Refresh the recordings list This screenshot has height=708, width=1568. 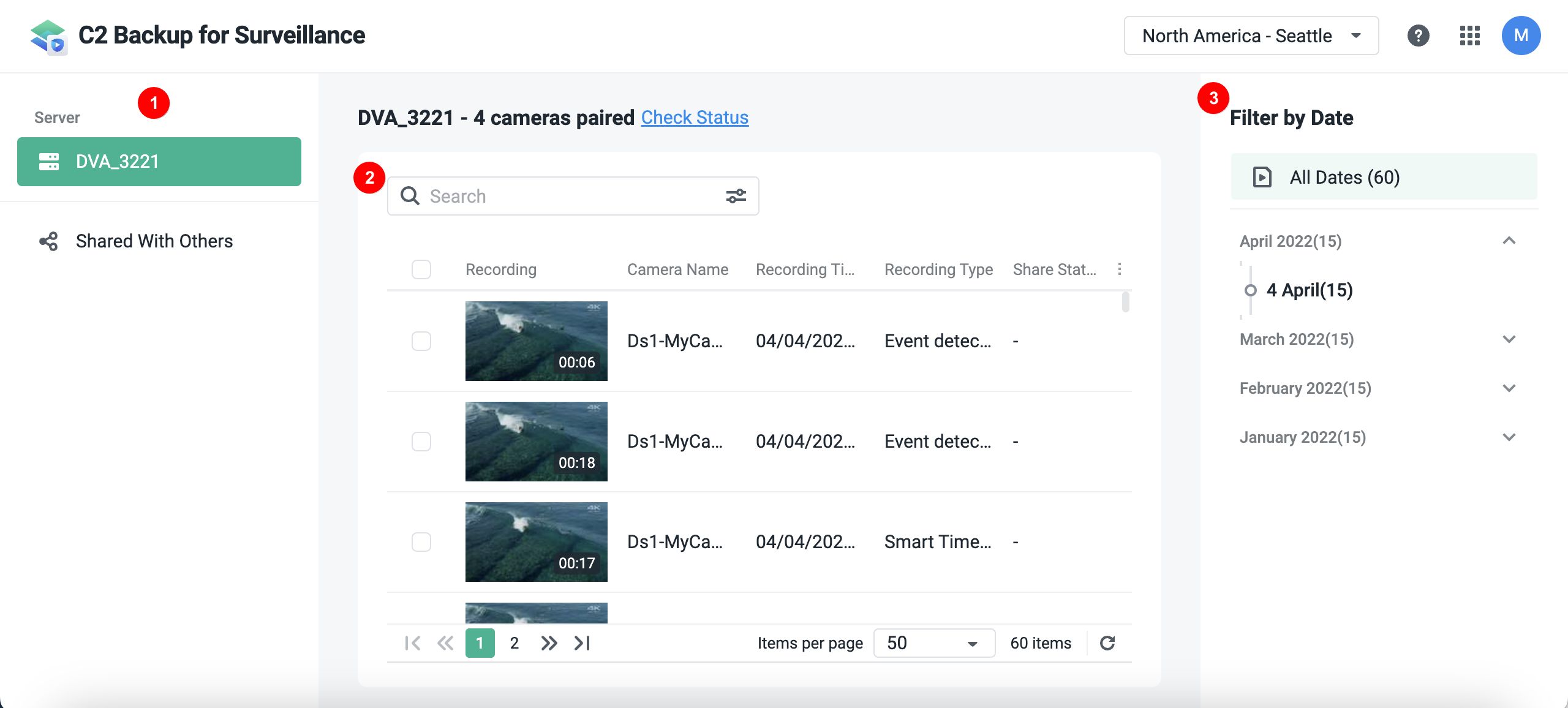pos(1107,642)
